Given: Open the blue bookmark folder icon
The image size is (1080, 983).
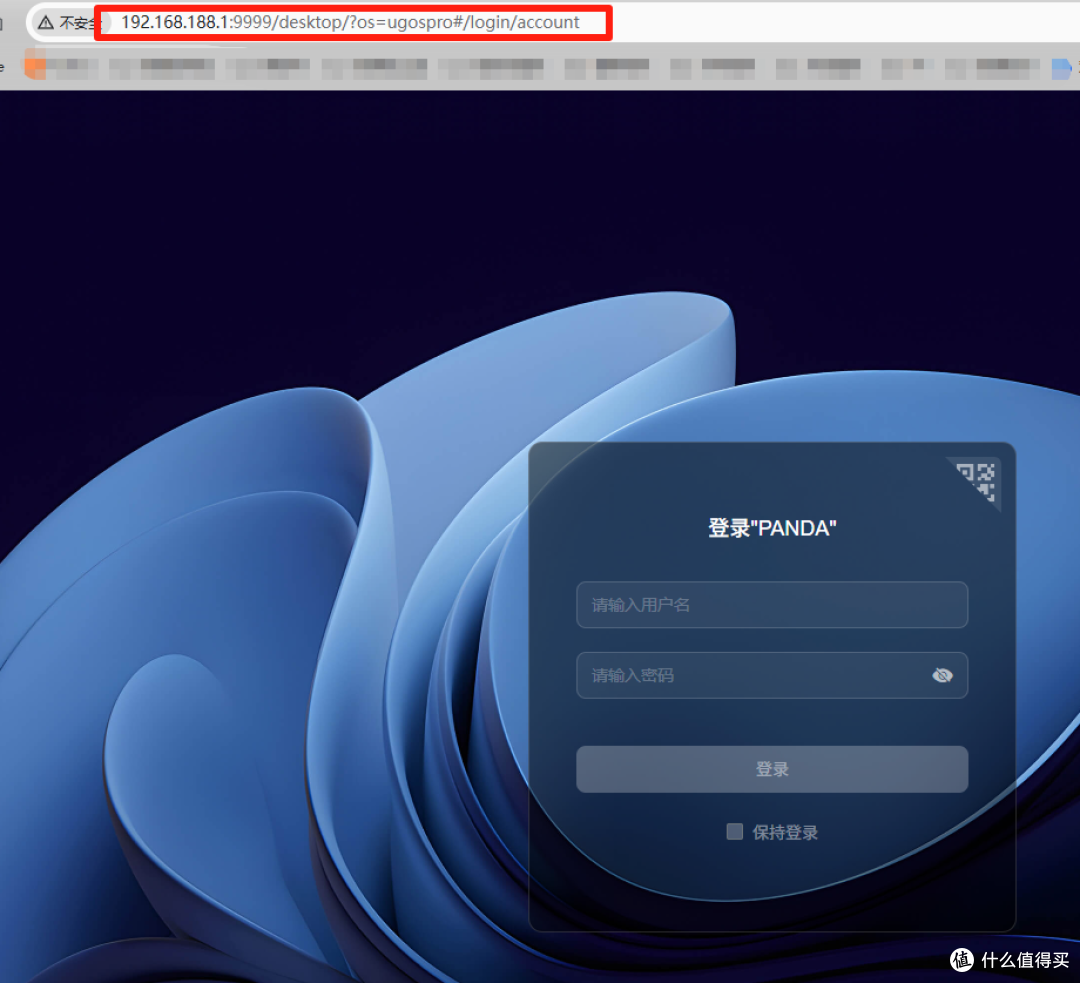Looking at the screenshot, I should pyautogui.click(x=1061, y=68).
